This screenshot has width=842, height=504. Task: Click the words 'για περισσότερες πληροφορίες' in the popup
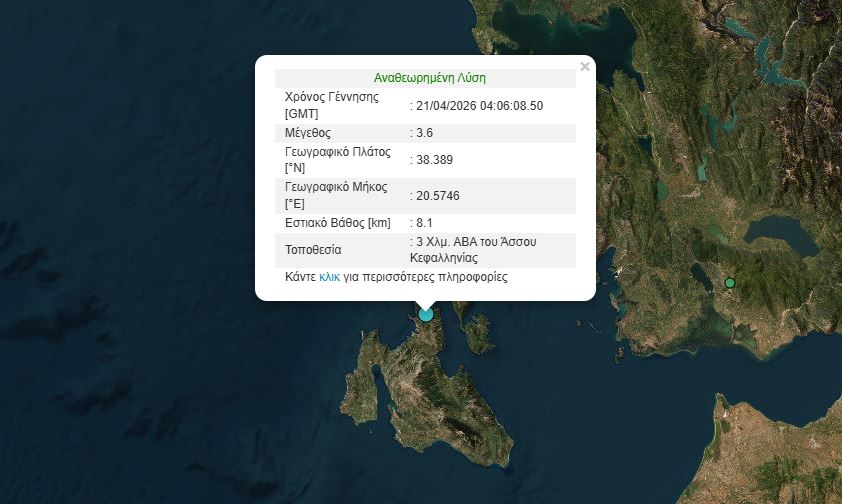425,277
